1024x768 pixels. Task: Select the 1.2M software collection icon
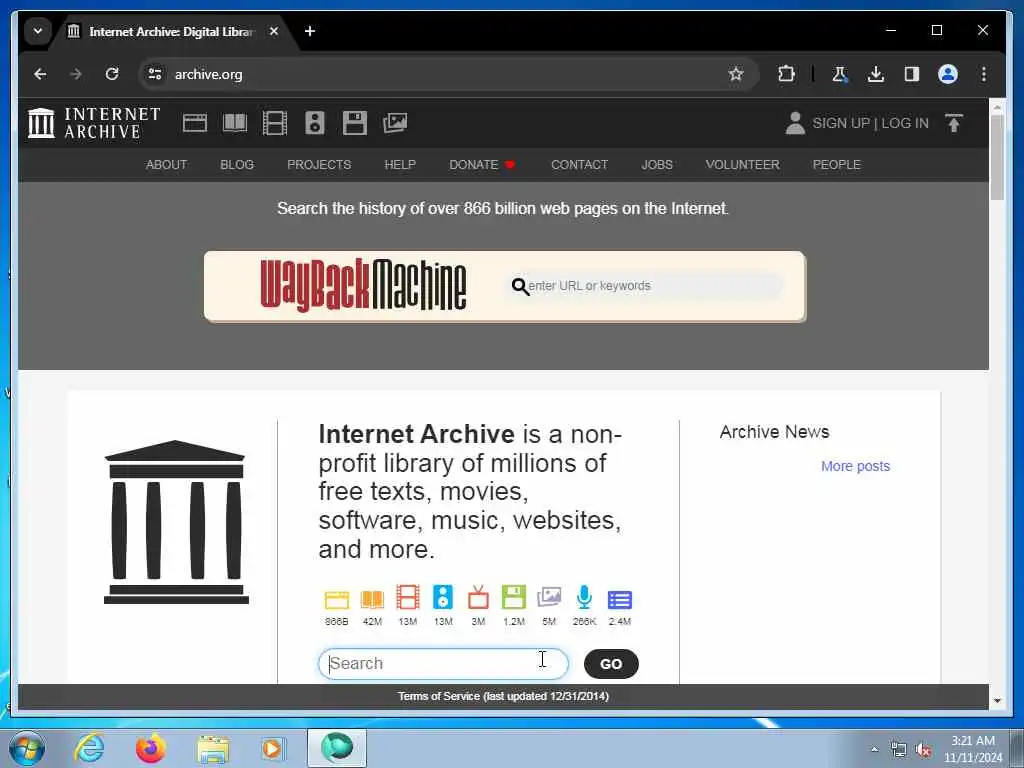pyautogui.click(x=514, y=598)
